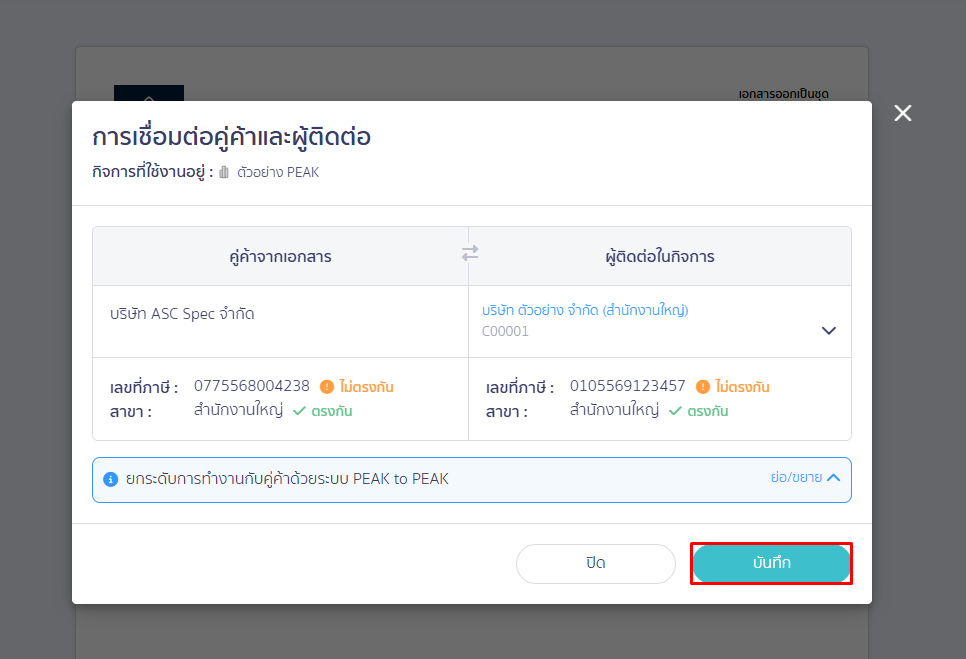Click เอกสารออกเป็นชุด in background page
This screenshot has height=659, width=966.
[x=784, y=94]
